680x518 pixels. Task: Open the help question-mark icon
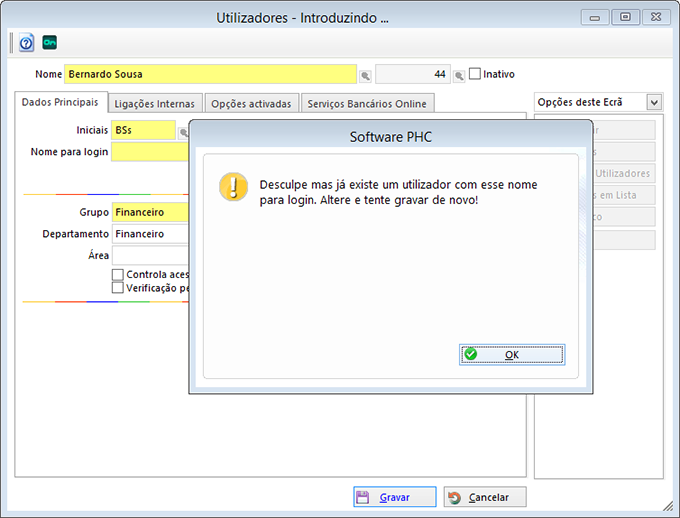tap(26, 43)
